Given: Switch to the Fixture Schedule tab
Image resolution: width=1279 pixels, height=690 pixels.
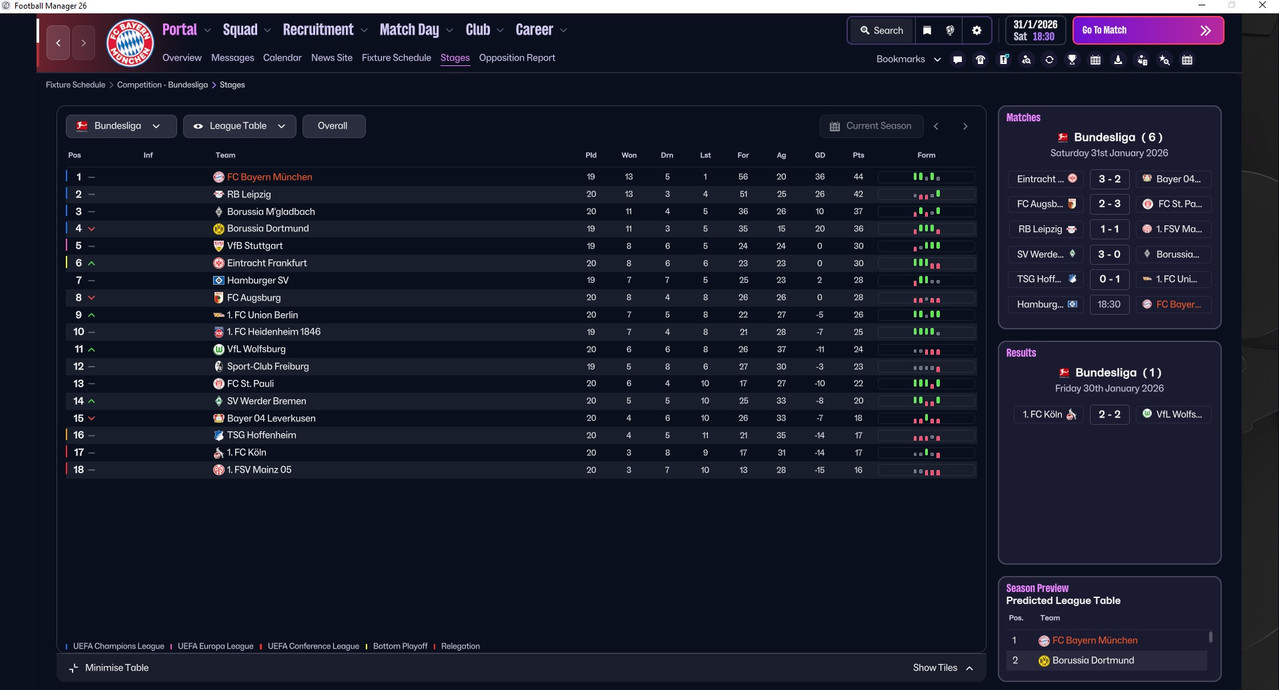Looking at the screenshot, I should click(x=396, y=58).
